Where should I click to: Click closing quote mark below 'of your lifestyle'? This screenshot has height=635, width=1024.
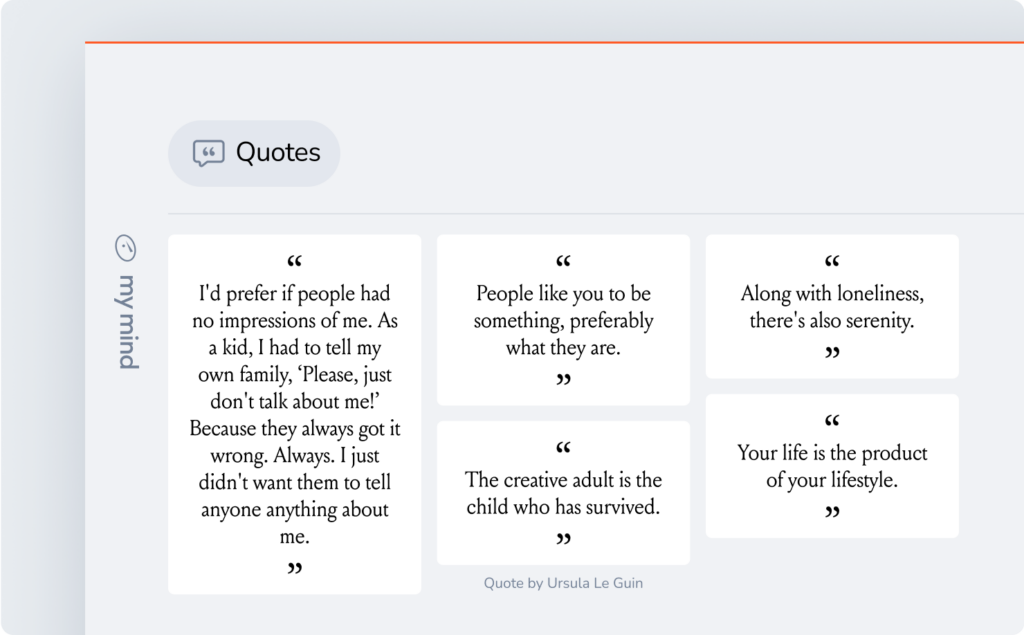click(832, 513)
